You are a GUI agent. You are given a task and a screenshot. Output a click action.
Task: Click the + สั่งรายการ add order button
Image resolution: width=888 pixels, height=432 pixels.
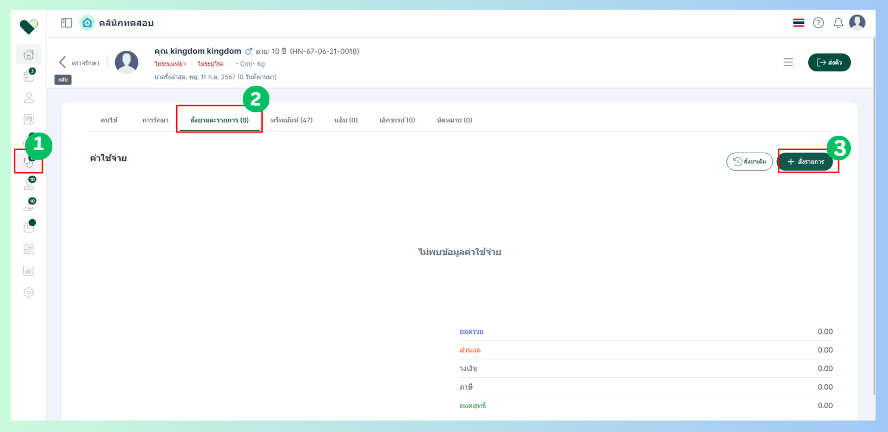tap(805, 162)
